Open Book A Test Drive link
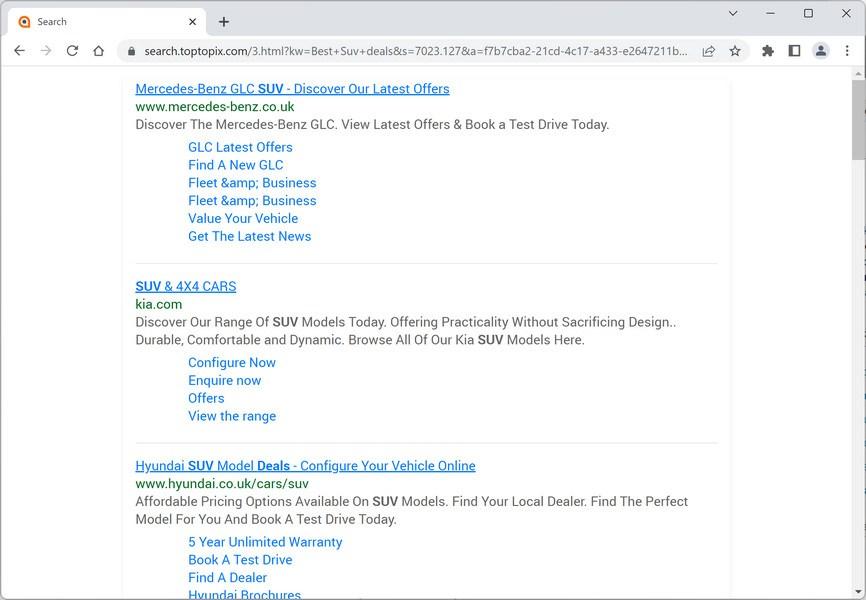This screenshot has width=866, height=600. (x=240, y=560)
